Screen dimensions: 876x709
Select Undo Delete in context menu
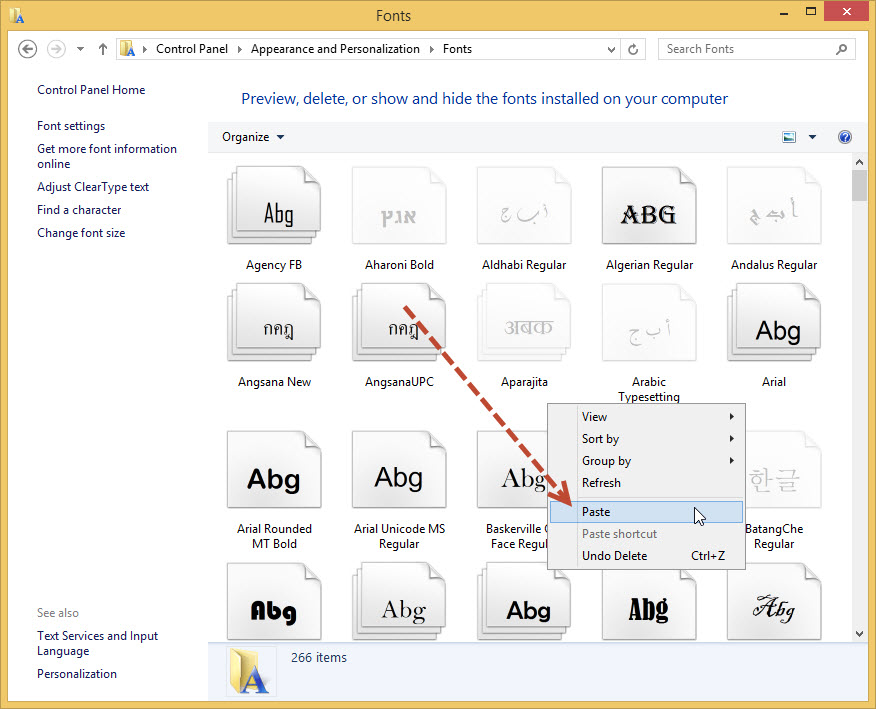click(x=614, y=556)
